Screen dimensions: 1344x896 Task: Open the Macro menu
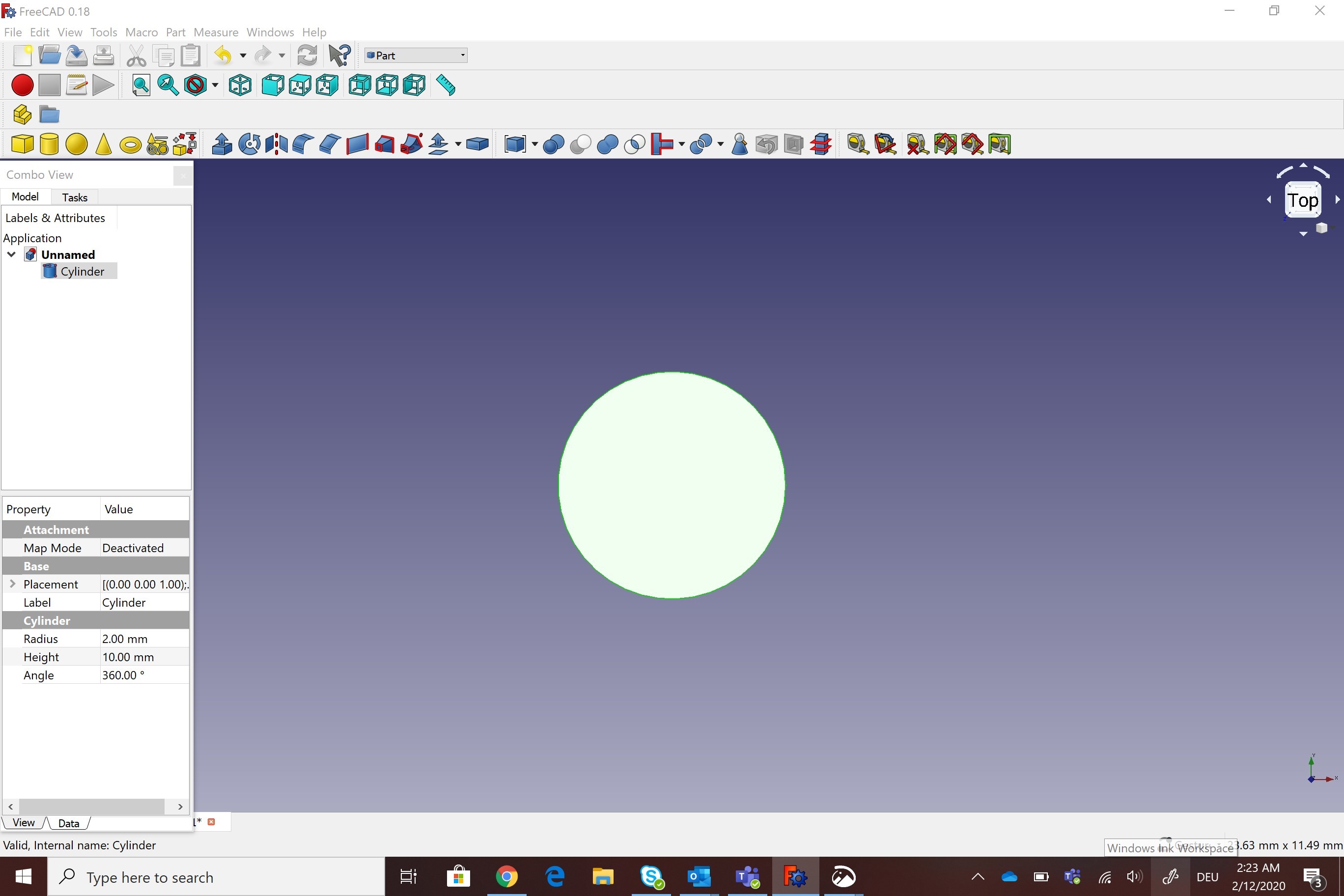click(x=141, y=32)
